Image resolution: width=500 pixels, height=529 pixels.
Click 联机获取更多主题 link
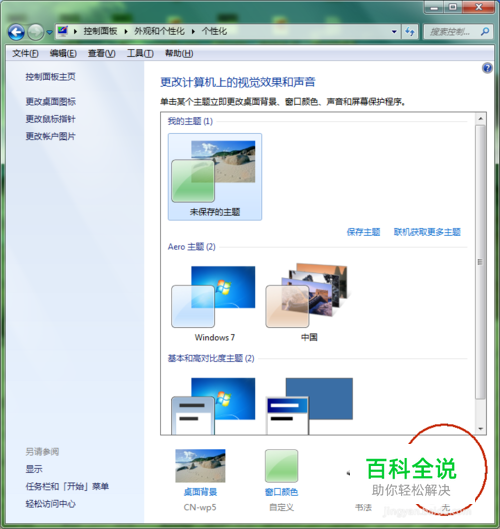pyautogui.click(x=427, y=232)
